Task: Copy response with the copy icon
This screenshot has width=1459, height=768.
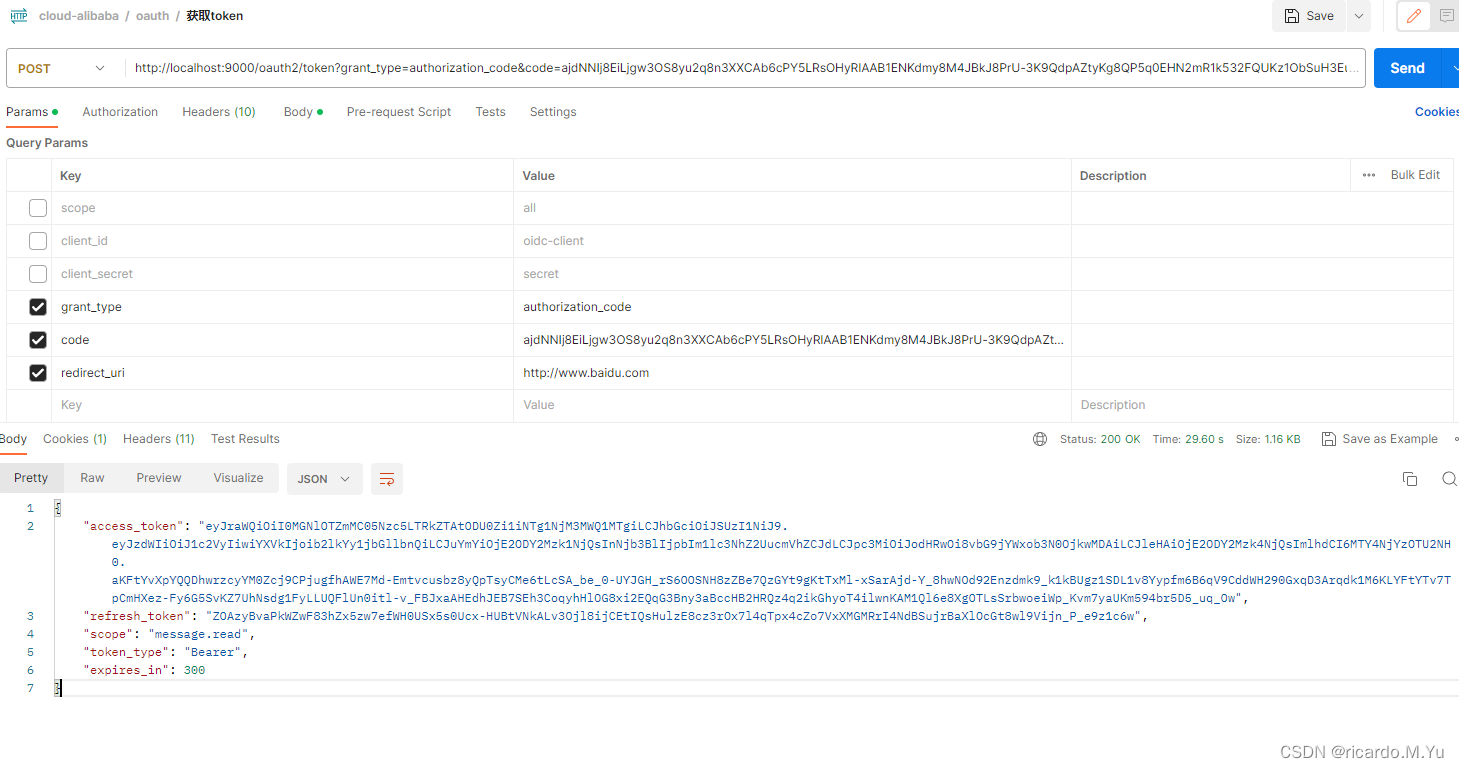Action: [1410, 479]
